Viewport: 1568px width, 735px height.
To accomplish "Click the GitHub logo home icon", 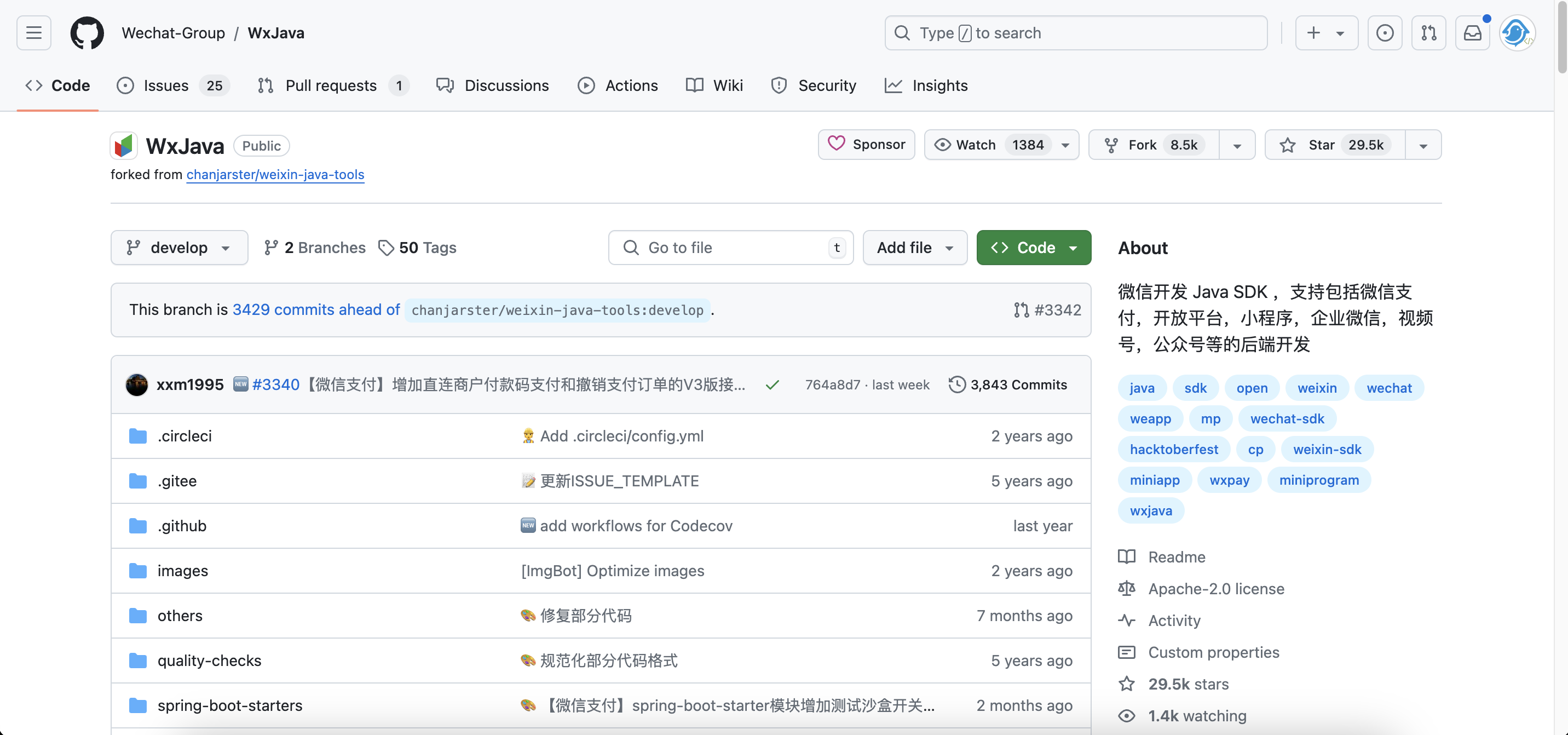I will (x=87, y=33).
